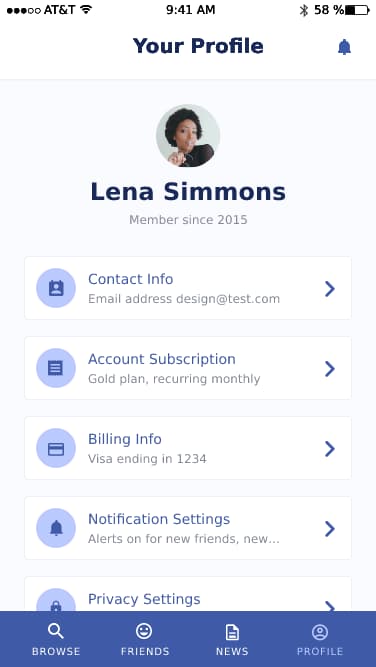376x667 pixels.
Task: Tap the Lena Simmons name heading
Action: click(x=188, y=191)
